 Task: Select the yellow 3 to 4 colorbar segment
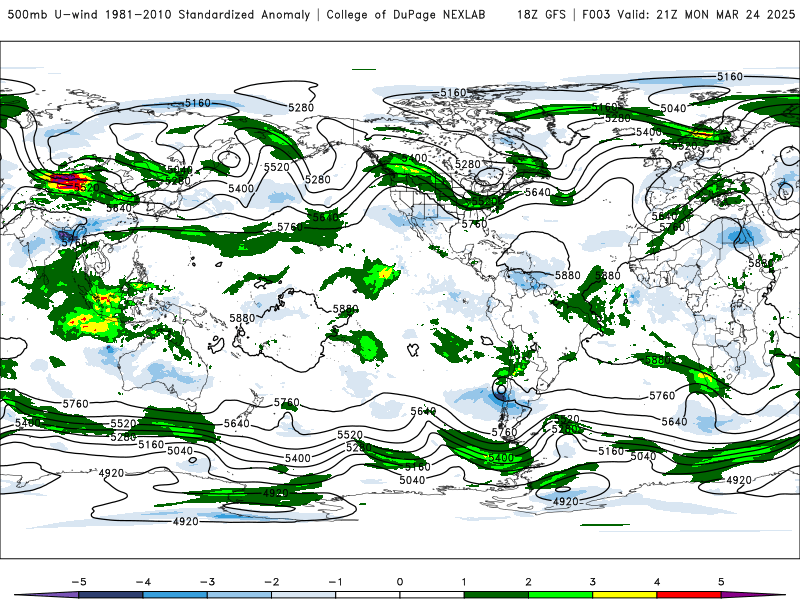tap(625, 595)
